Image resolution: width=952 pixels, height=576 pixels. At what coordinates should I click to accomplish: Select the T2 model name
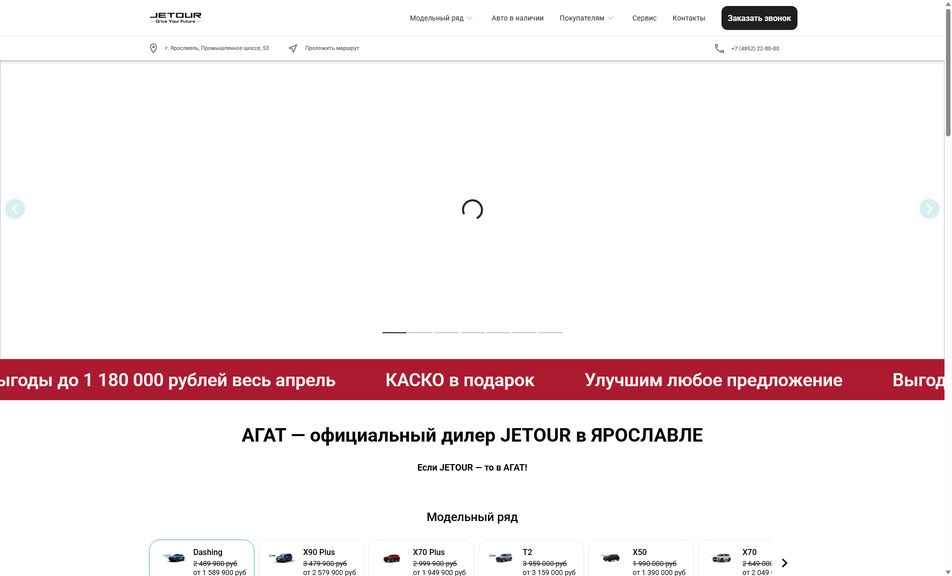[x=527, y=552]
